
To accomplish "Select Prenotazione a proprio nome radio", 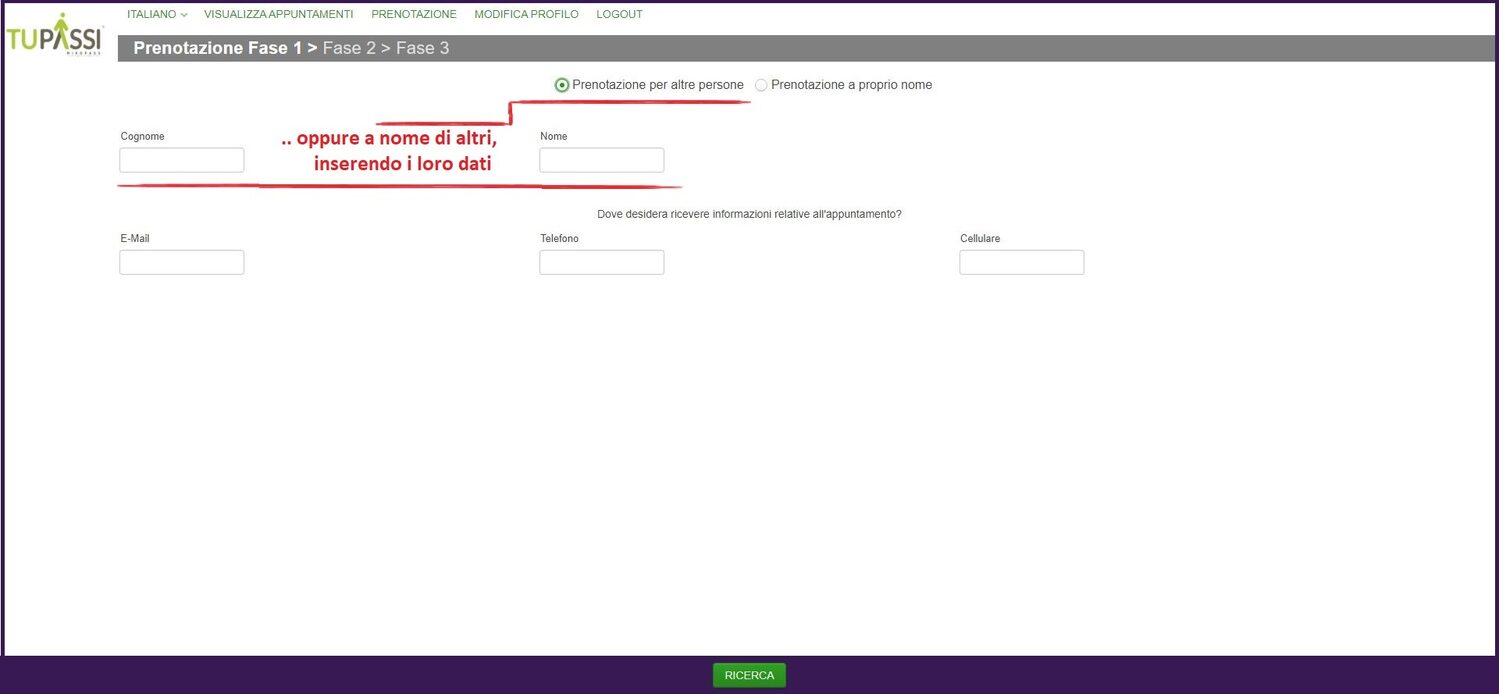I will pos(761,85).
